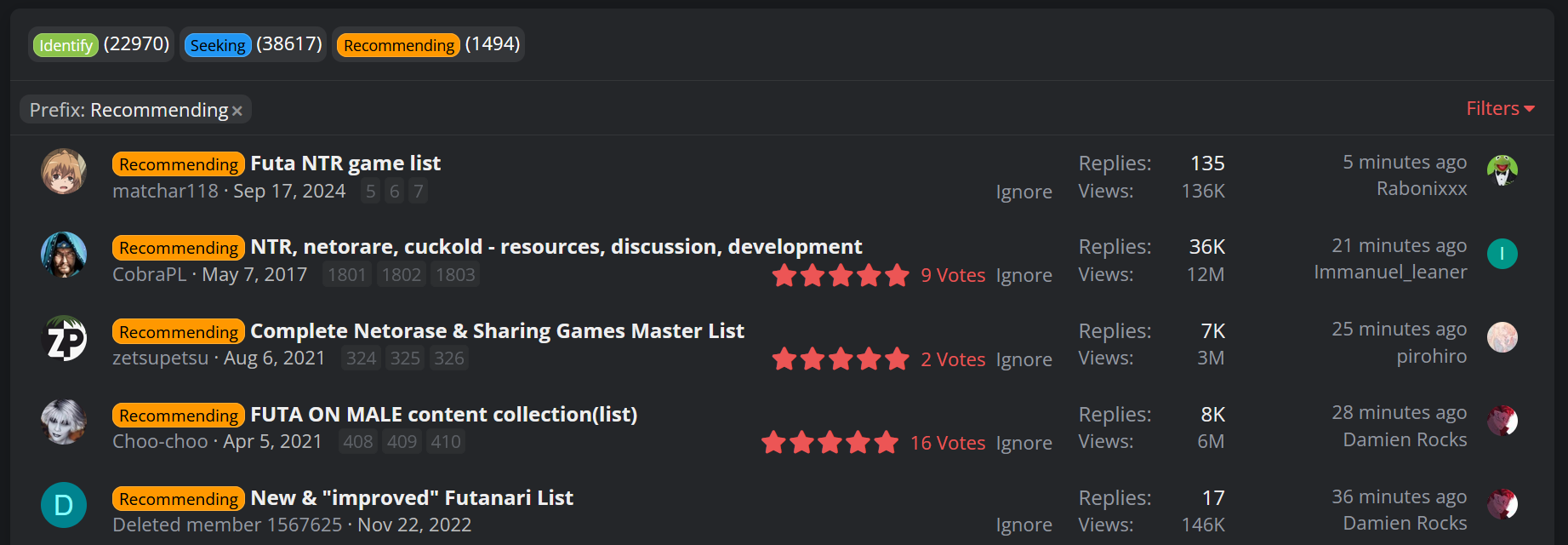Image resolution: width=1568 pixels, height=545 pixels.
Task: Open matchar118's avatar profile
Action: 64,171
